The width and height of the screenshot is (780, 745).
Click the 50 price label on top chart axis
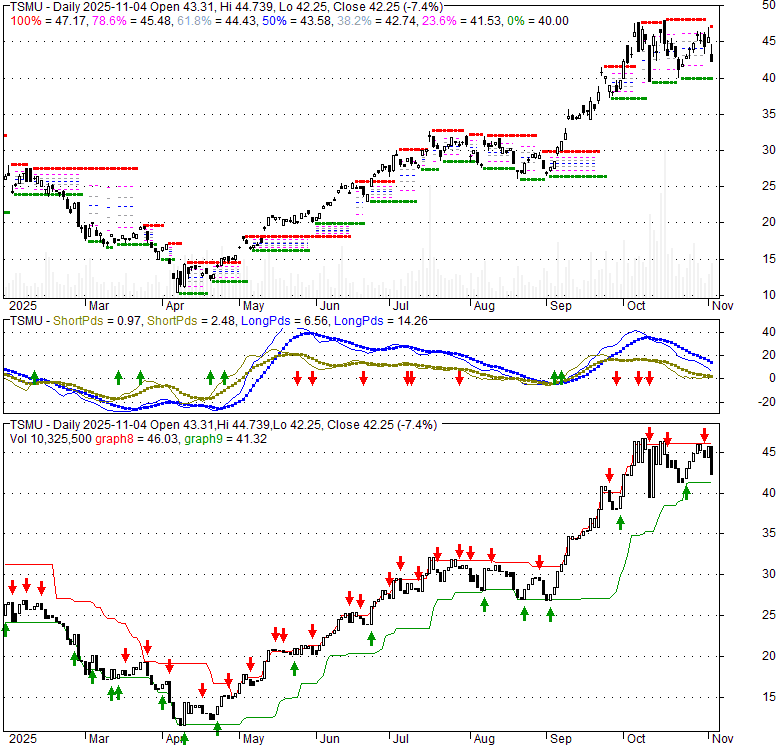pos(769,5)
